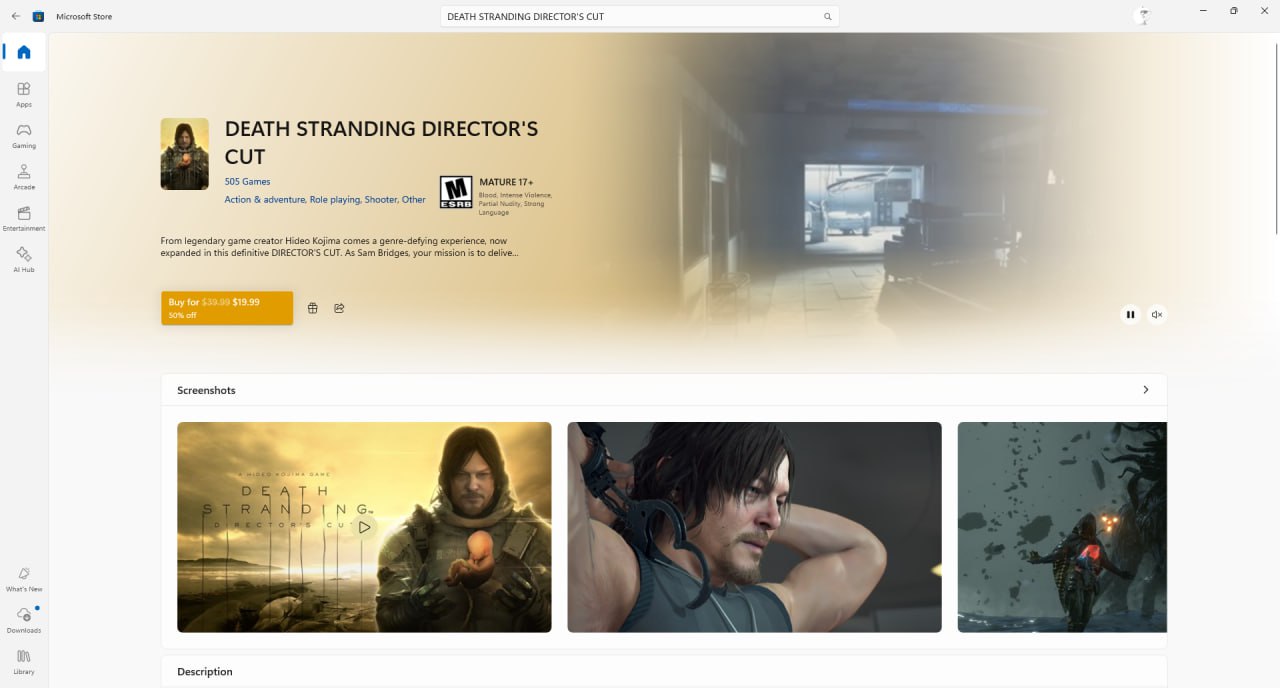Click the Microsoft Store app icon

[38, 16]
